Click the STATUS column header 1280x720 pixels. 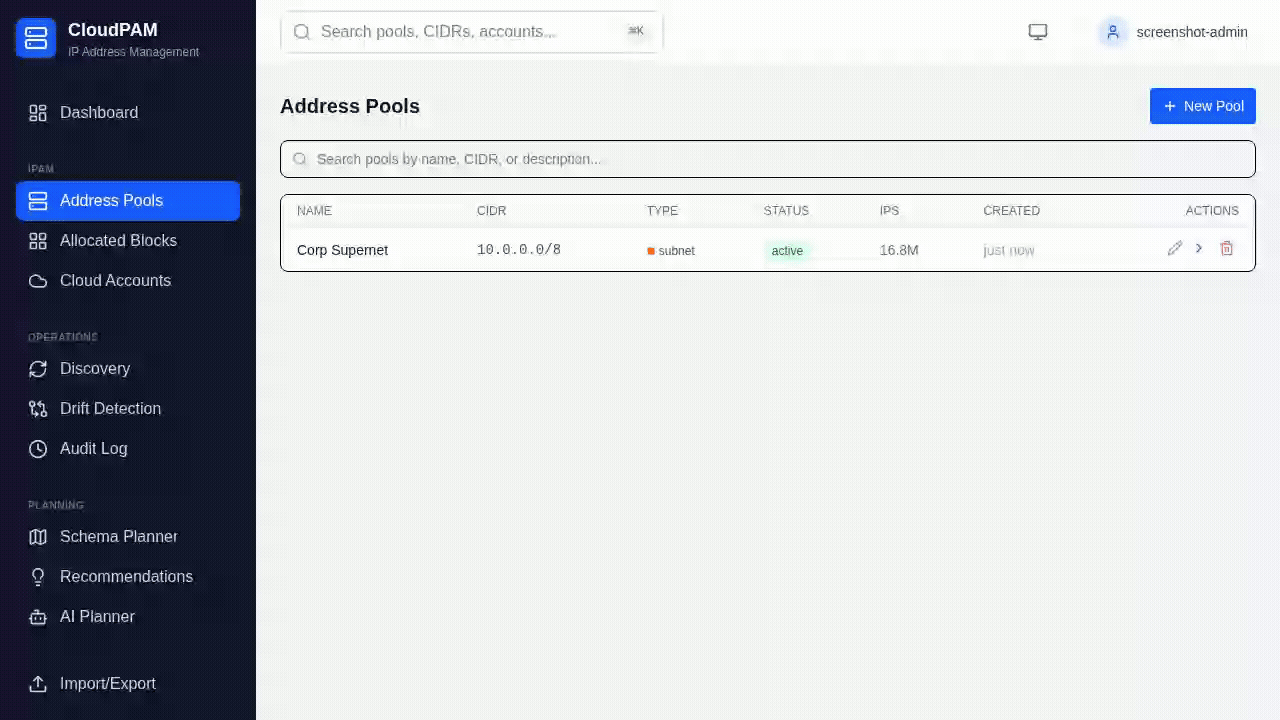(786, 211)
